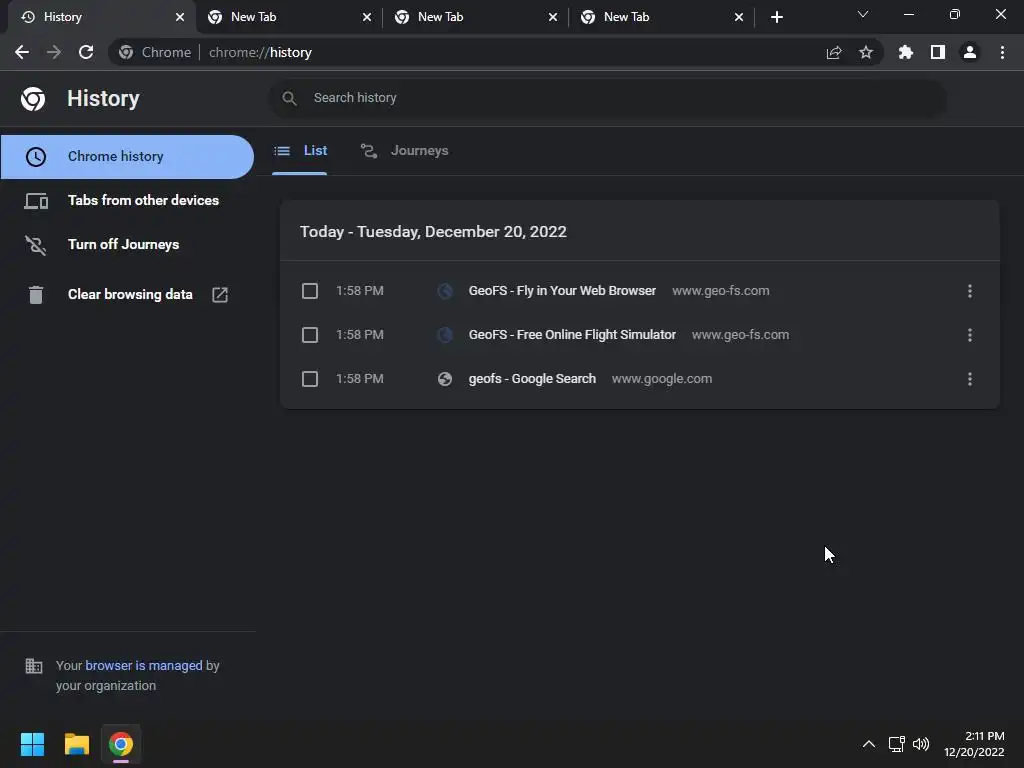Screen dimensions: 1024x768
Task: Open the Extensions puzzle icon
Action: 906,52
